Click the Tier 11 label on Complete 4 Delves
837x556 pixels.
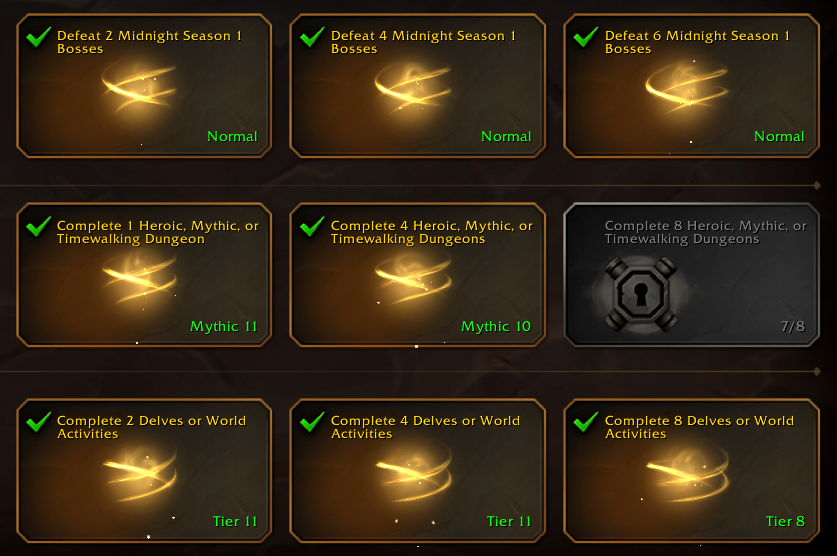(x=509, y=521)
